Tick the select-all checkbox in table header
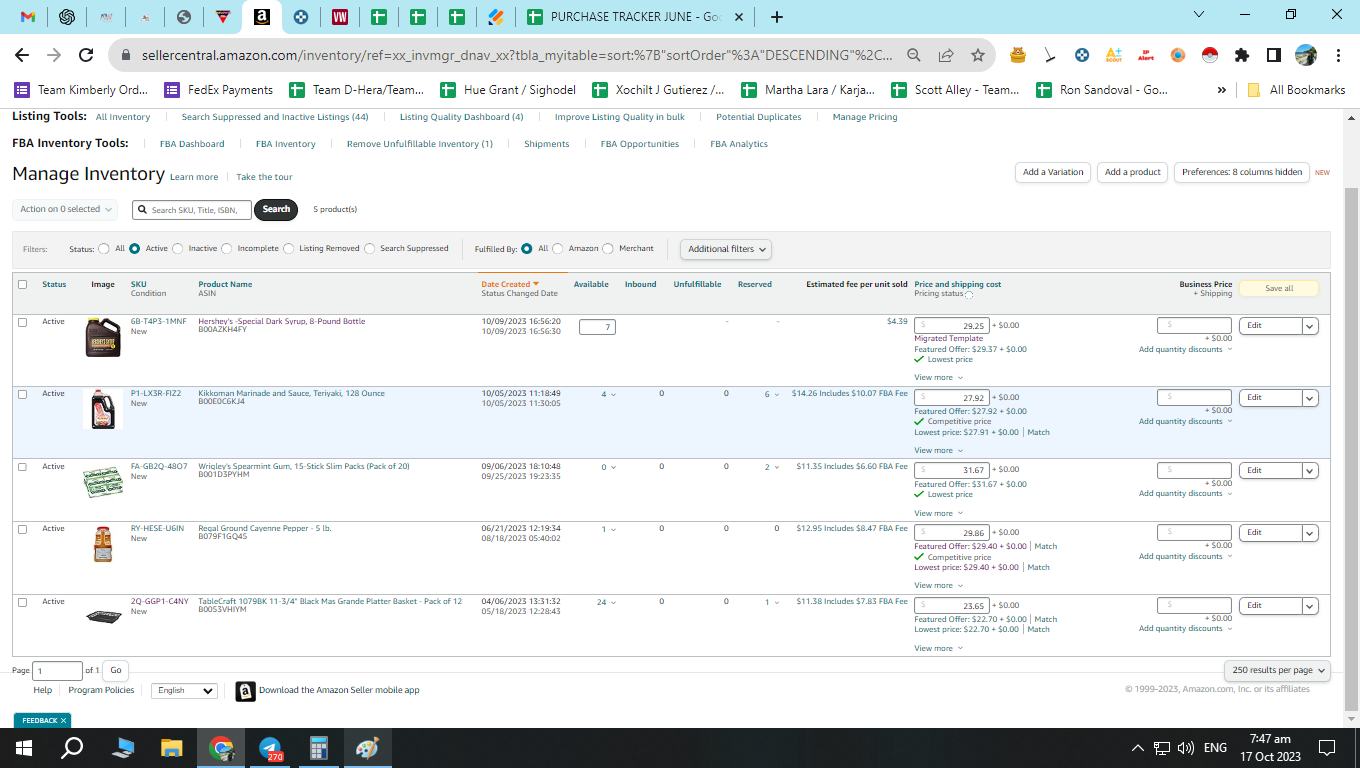The image size is (1360, 768). click(23, 285)
